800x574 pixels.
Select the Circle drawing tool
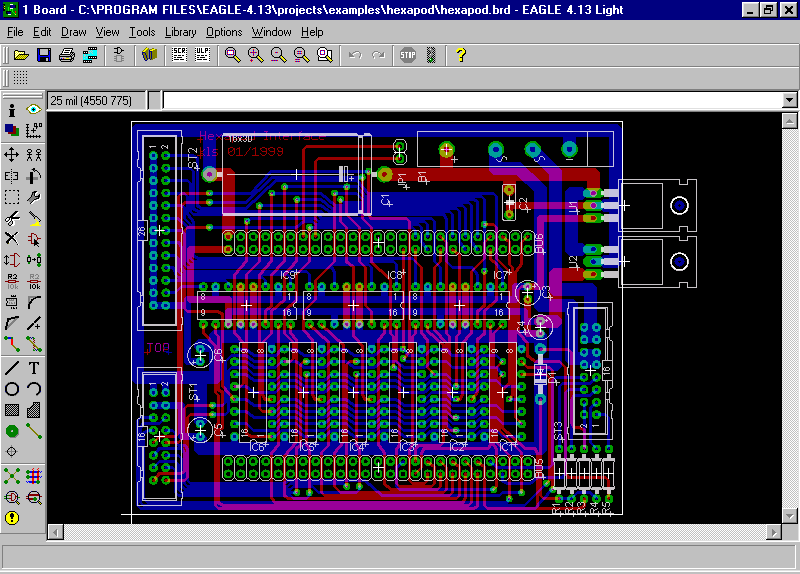12,389
